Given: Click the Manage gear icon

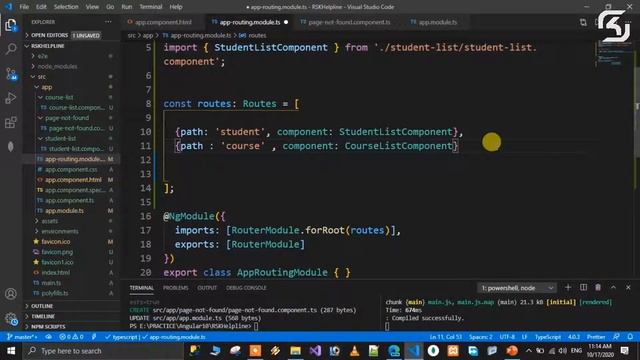Looking at the screenshot, I should coord(11,318).
